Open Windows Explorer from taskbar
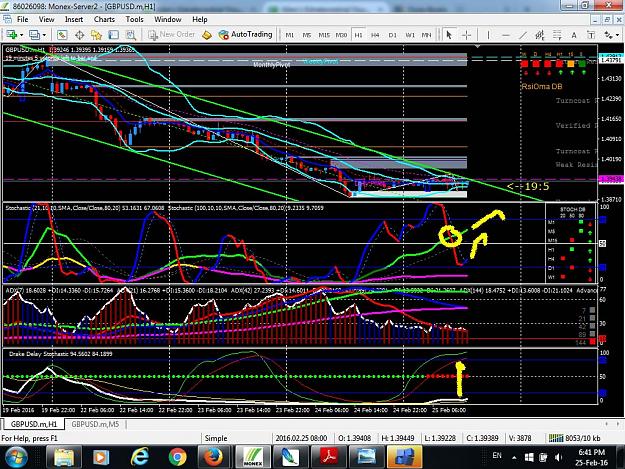The height and width of the screenshot is (469, 625). click(64, 457)
